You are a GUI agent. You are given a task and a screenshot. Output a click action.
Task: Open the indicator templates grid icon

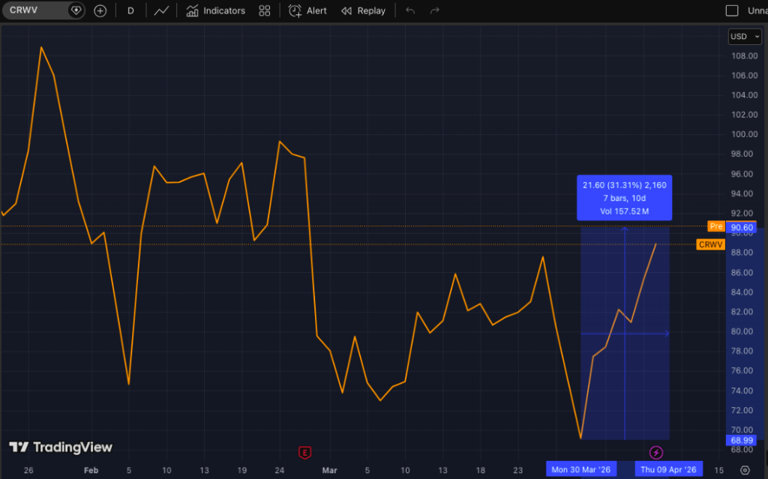point(264,11)
